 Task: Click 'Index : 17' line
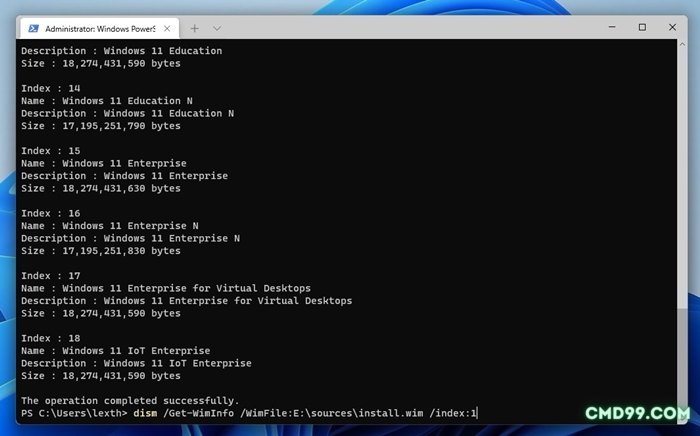50,276
